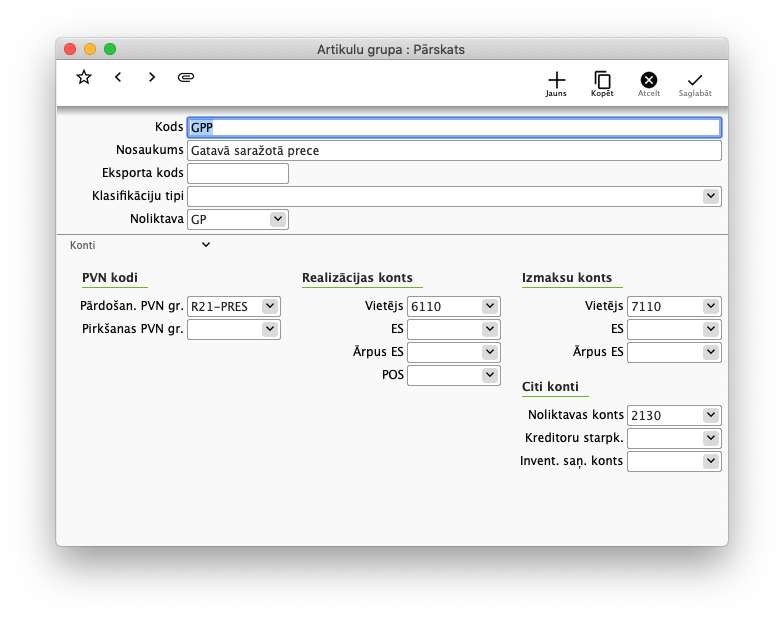Open Kreditoru starpk. dropdown
Screen dimensions: 784x620
tap(710, 438)
